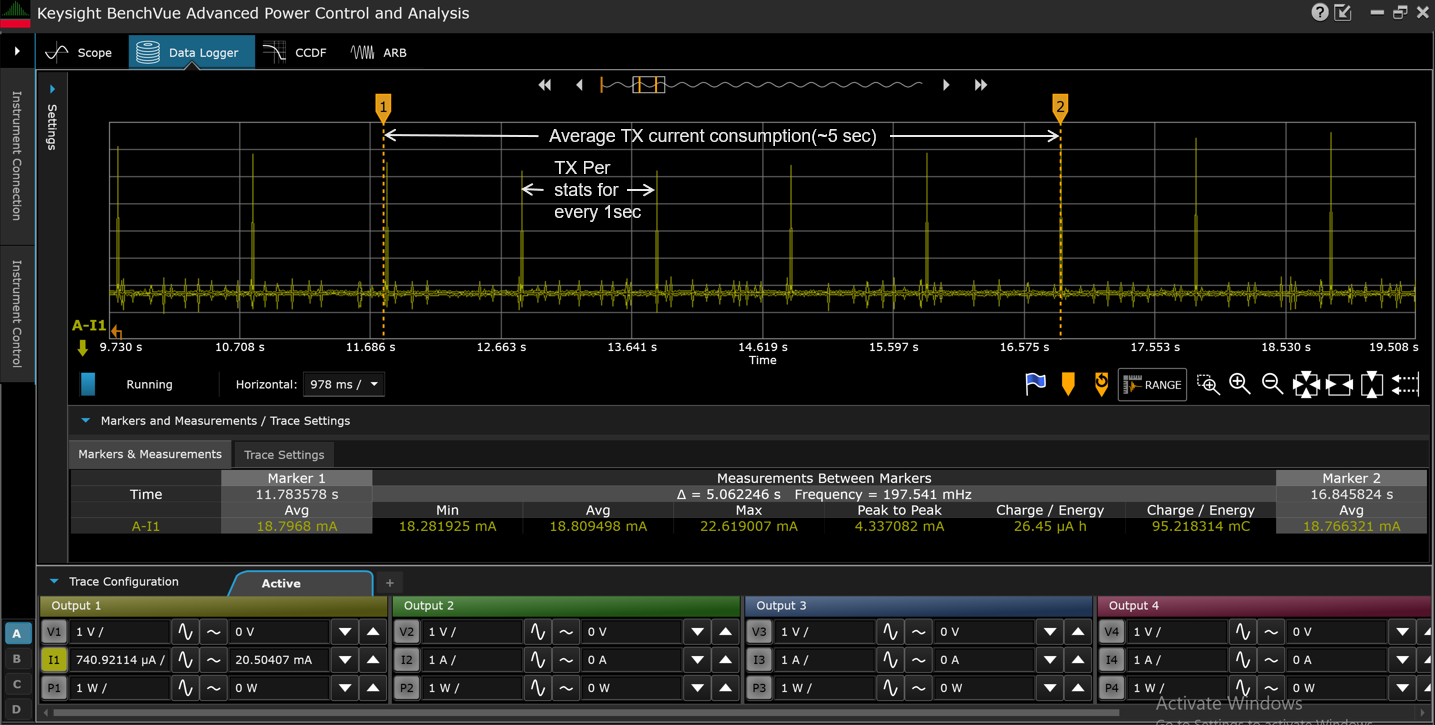Add a new trace configuration with the plus button
Screen dimensions: 1435x725
(x=389, y=582)
